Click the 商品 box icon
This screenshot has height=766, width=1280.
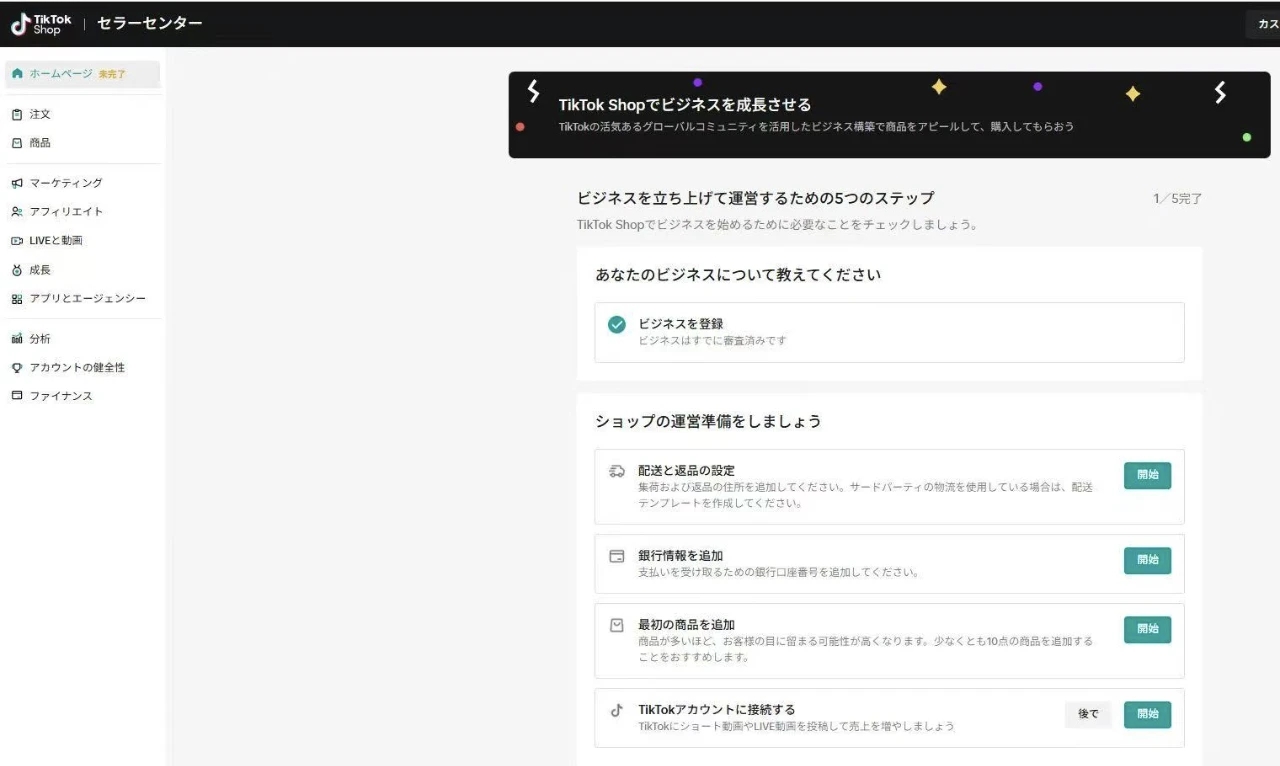pyautogui.click(x=17, y=143)
